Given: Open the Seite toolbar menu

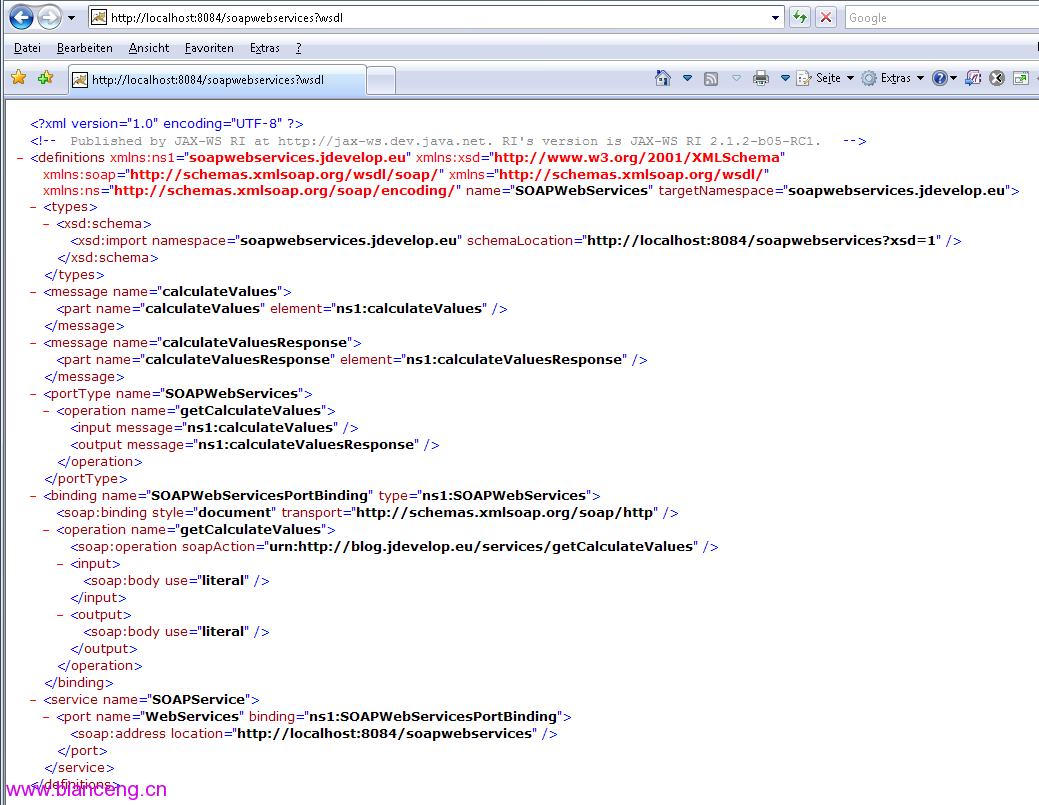Looking at the screenshot, I should [x=825, y=78].
